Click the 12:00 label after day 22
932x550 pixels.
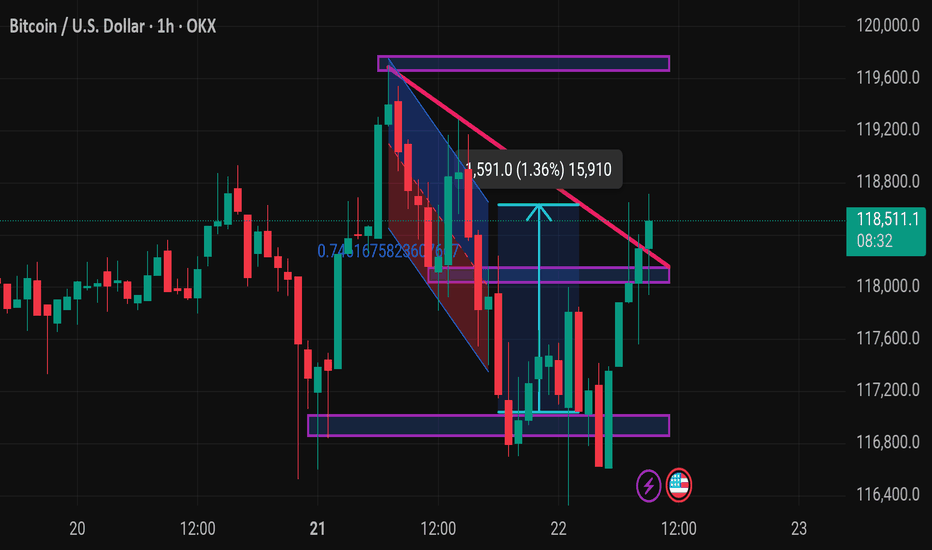[x=679, y=528]
